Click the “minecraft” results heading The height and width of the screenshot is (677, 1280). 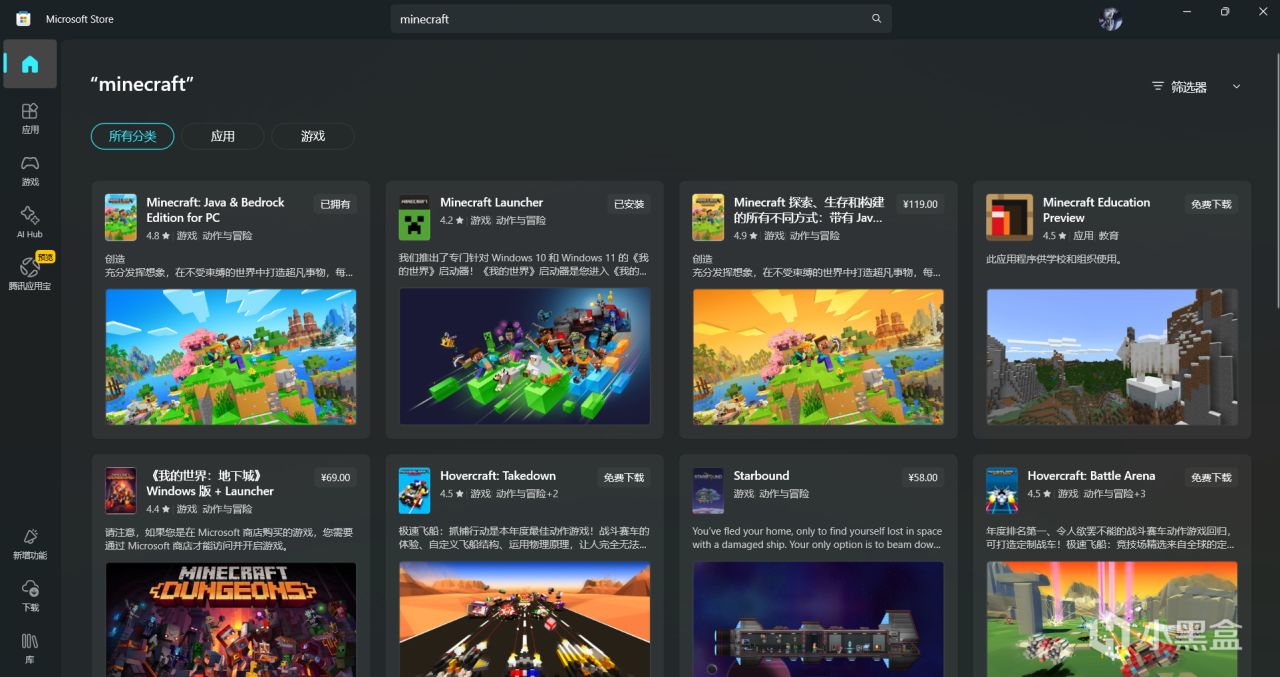point(141,85)
